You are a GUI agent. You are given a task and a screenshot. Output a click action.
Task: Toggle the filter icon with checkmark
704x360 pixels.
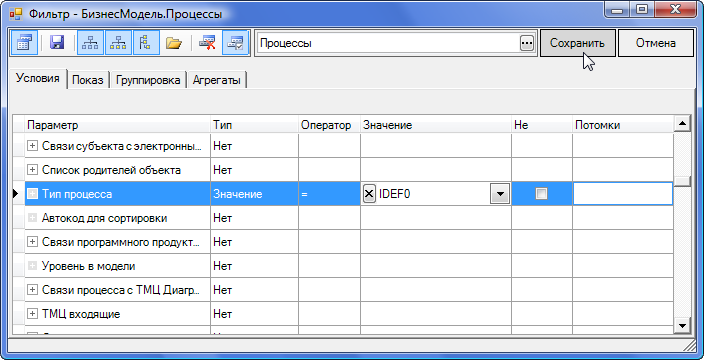236,43
